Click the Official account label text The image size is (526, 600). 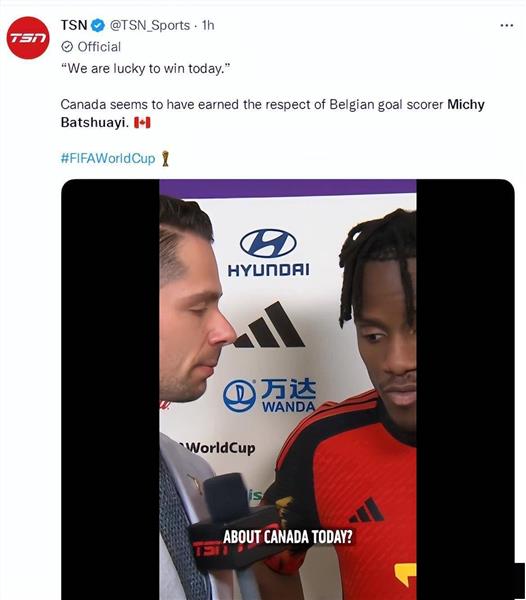point(99,47)
